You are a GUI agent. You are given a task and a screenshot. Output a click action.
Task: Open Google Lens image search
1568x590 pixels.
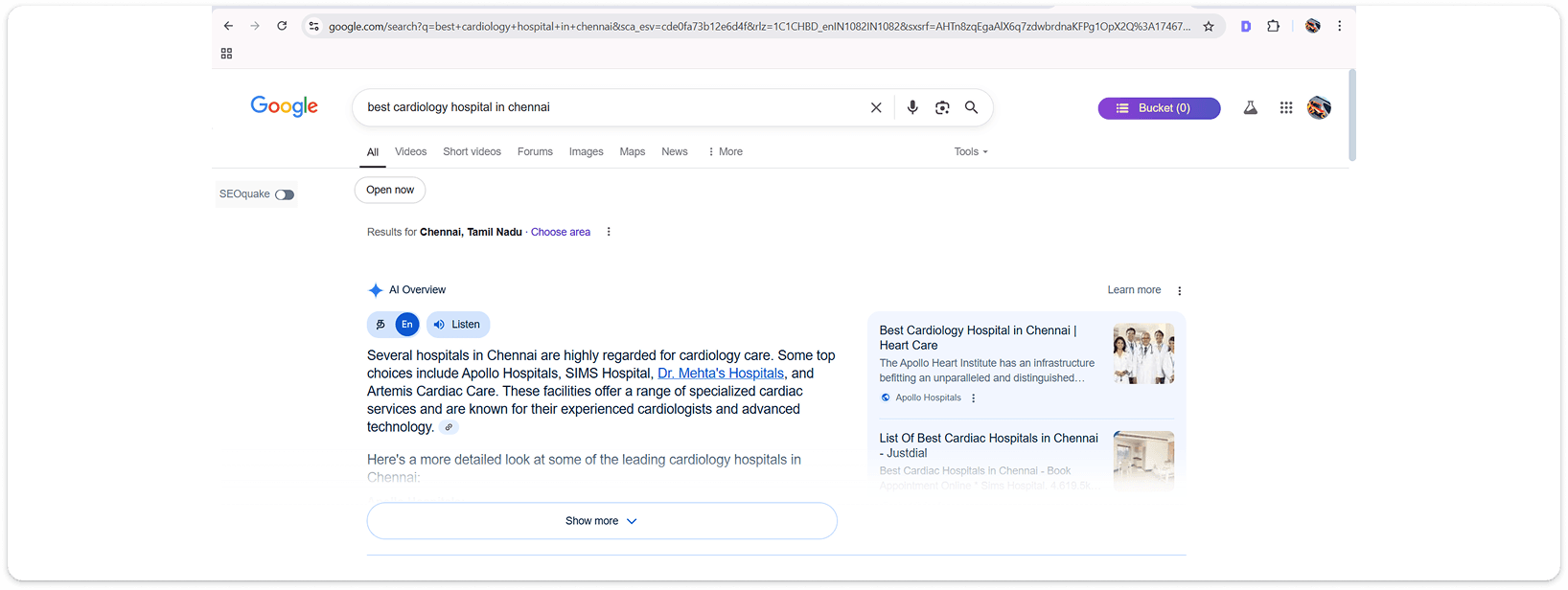[x=942, y=107]
